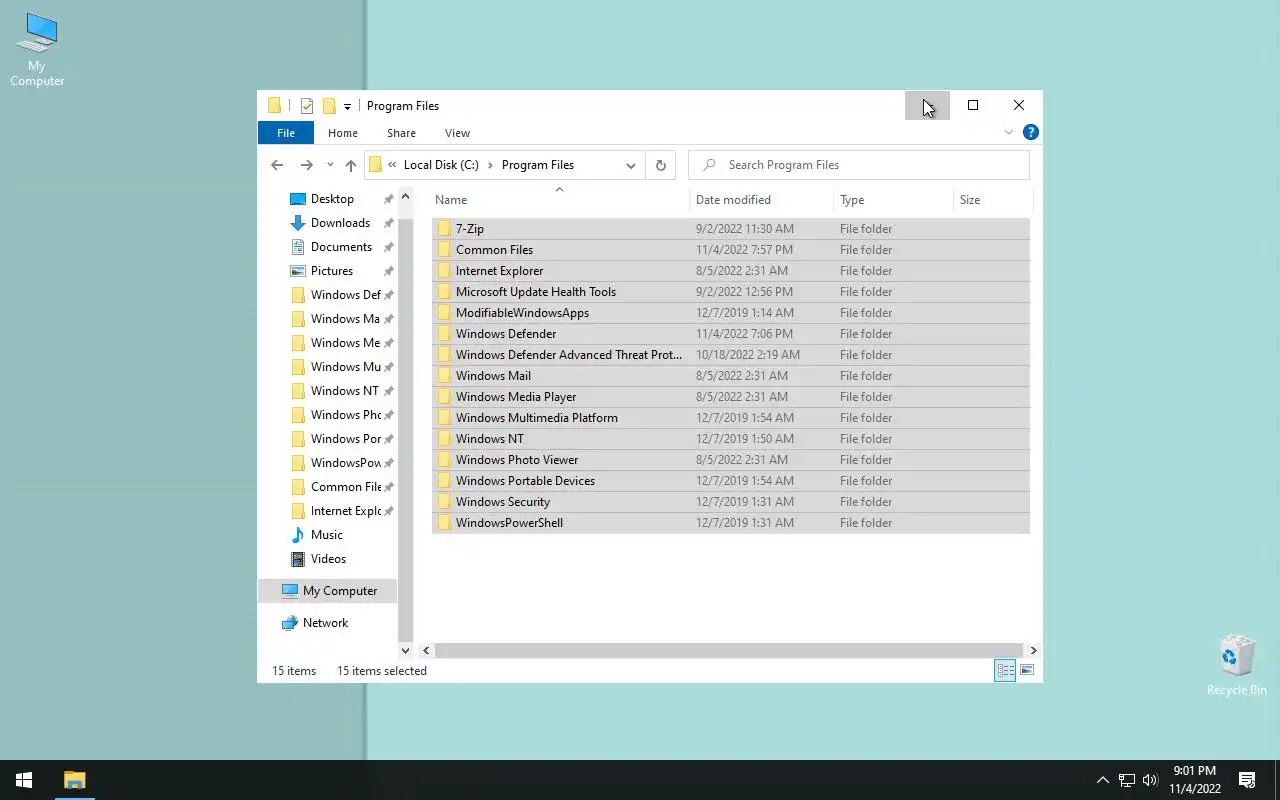This screenshot has width=1280, height=800.
Task: Open the volume tray icon
Action: (x=1150, y=780)
